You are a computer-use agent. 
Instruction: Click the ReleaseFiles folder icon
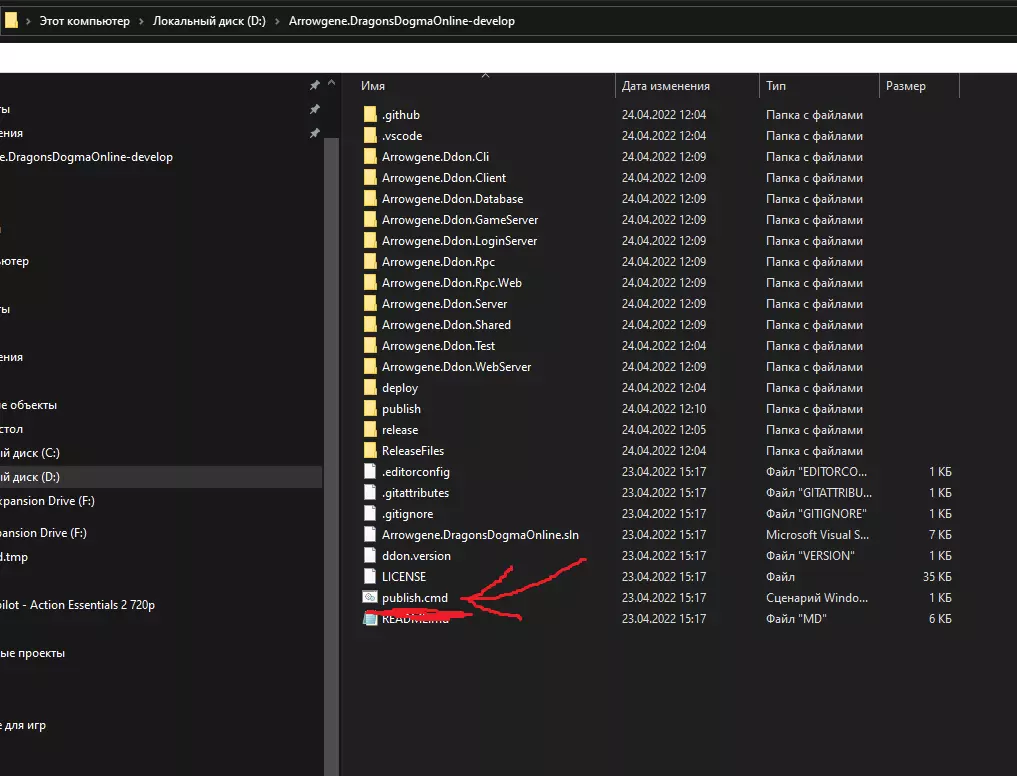click(x=369, y=451)
